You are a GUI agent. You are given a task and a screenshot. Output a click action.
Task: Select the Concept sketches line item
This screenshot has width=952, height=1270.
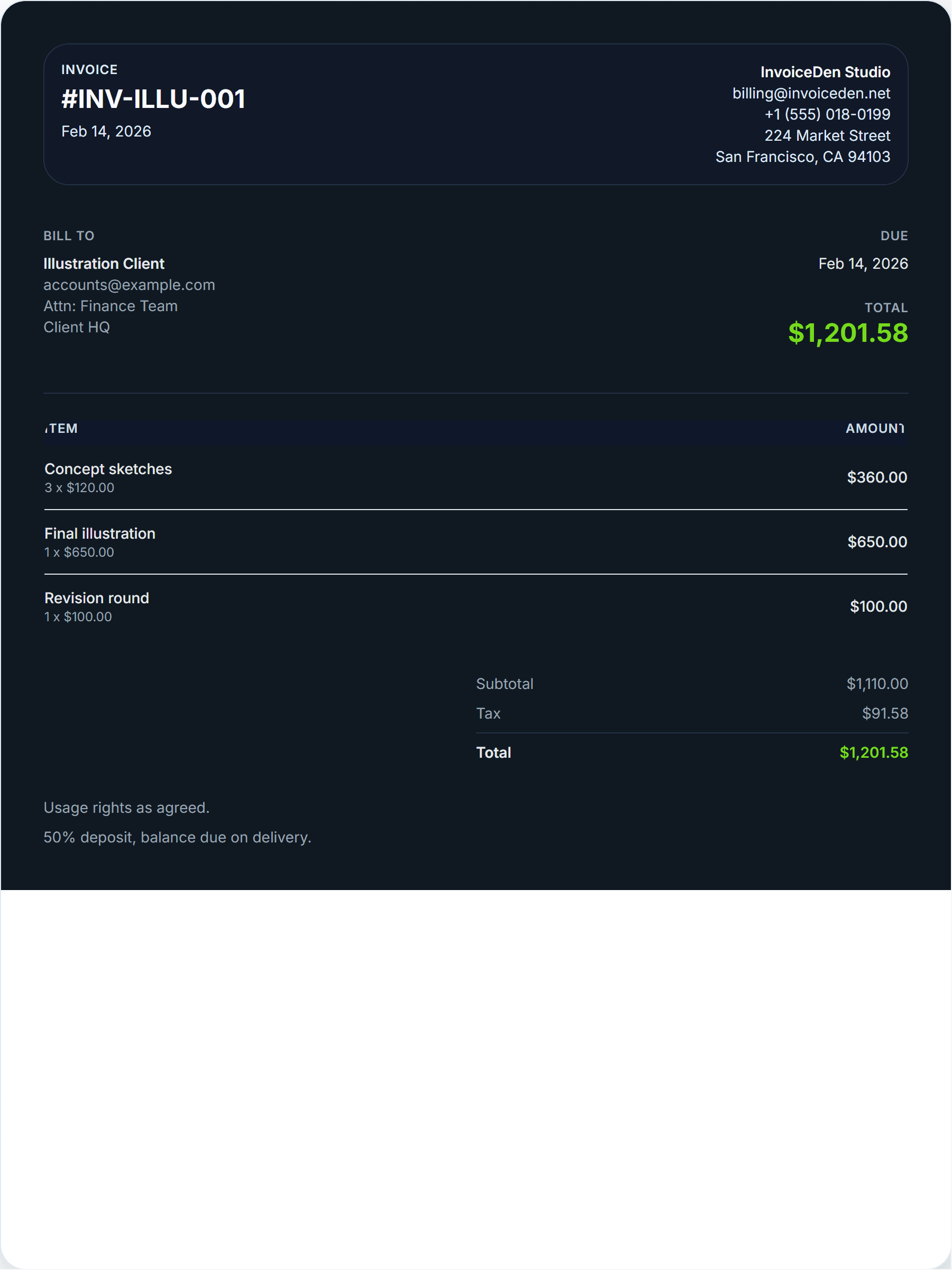click(108, 469)
